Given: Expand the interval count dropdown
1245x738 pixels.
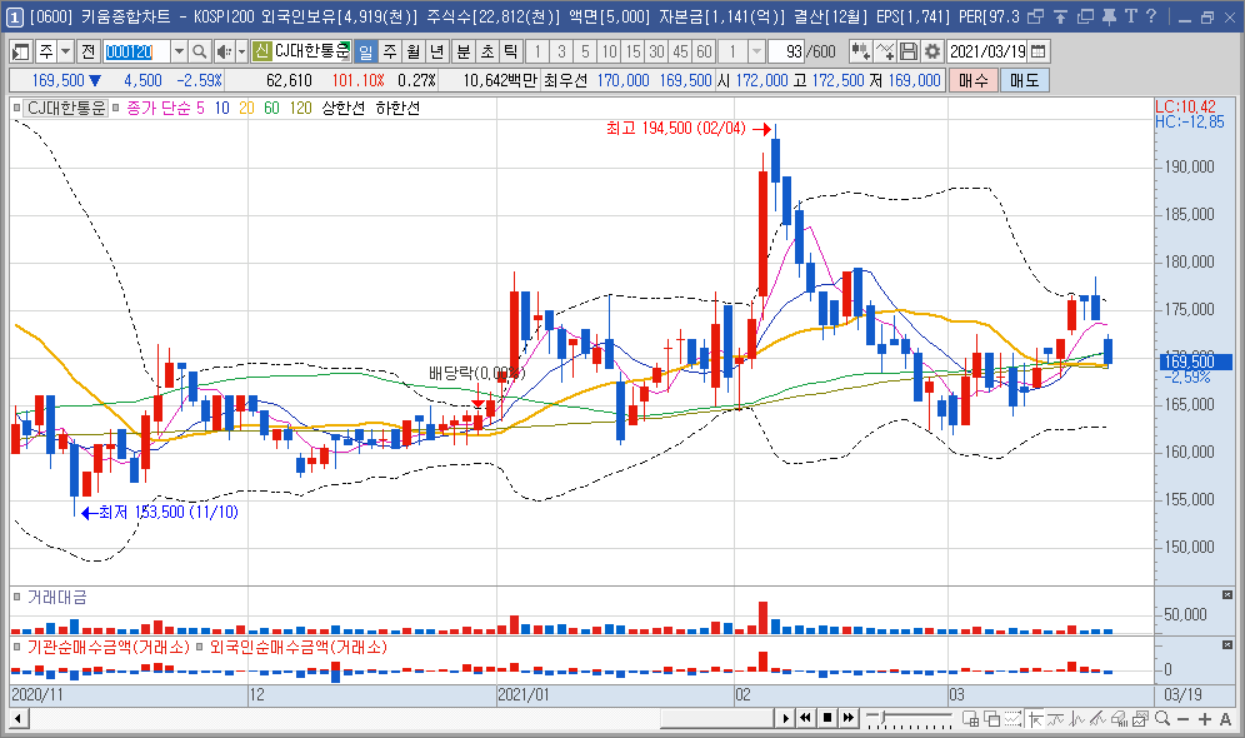Looking at the screenshot, I should tap(757, 52).
